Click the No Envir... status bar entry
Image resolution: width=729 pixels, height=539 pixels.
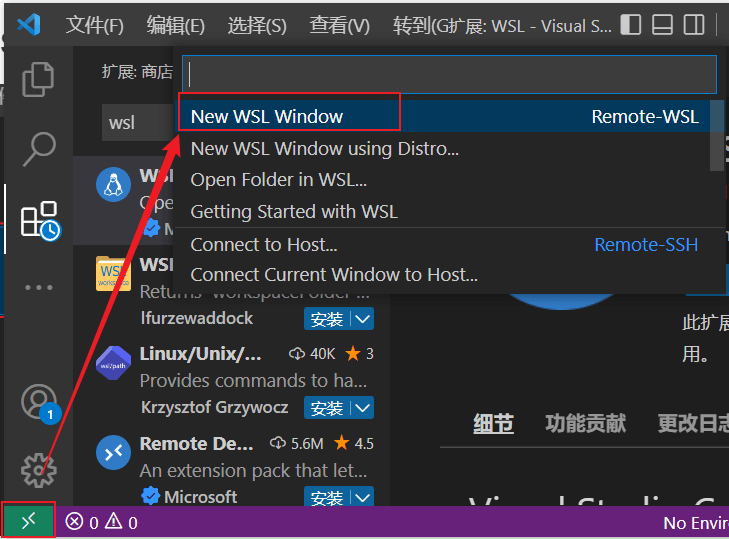(696, 523)
